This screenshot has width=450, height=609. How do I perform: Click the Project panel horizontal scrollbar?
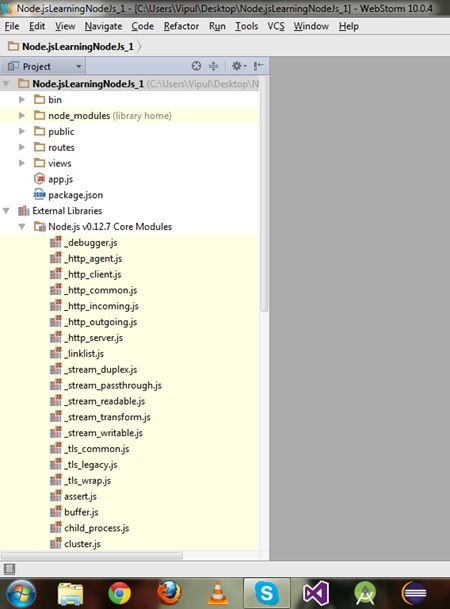click(92, 556)
